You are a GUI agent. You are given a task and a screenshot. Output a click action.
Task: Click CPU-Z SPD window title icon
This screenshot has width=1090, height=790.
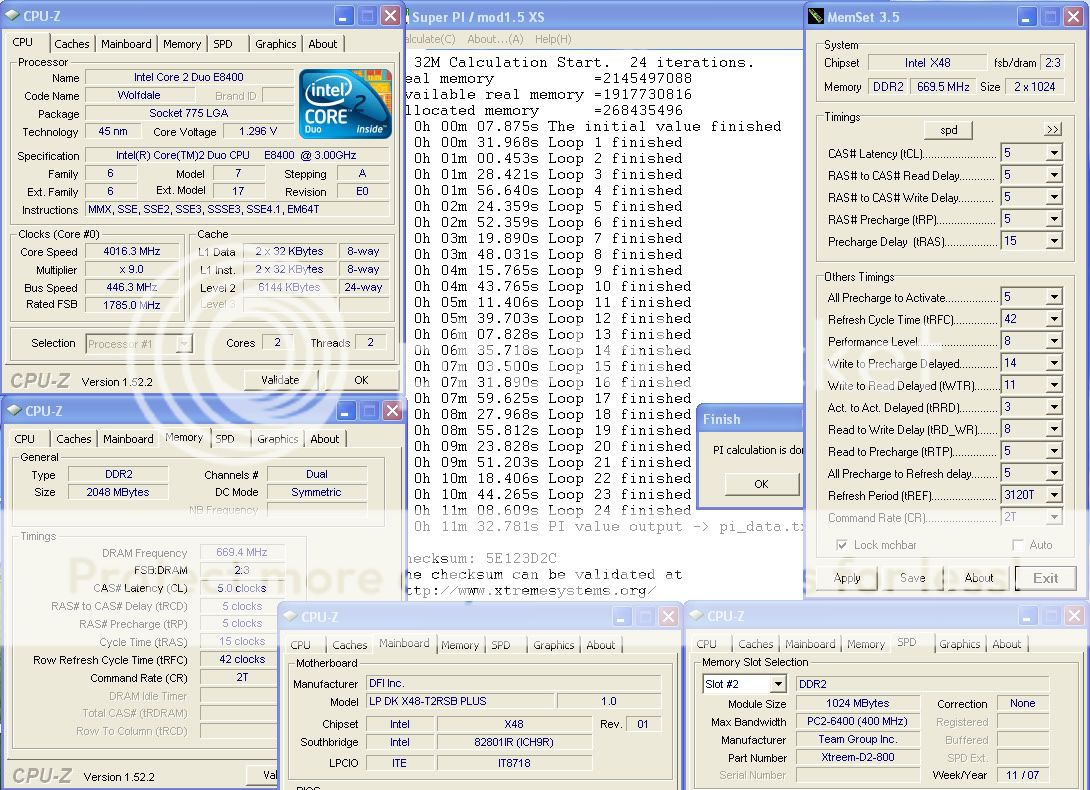pyautogui.click(x=697, y=615)
